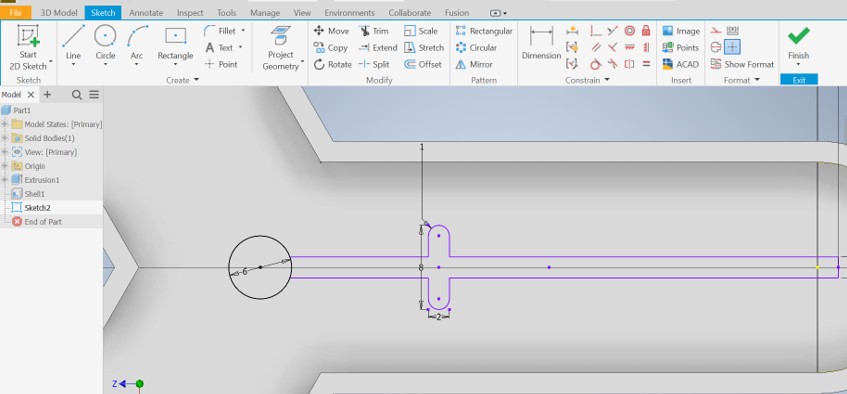This screenshot has width=847, height=394.
Task: Create a Circular pattern
Action: (x=476, y=48)
